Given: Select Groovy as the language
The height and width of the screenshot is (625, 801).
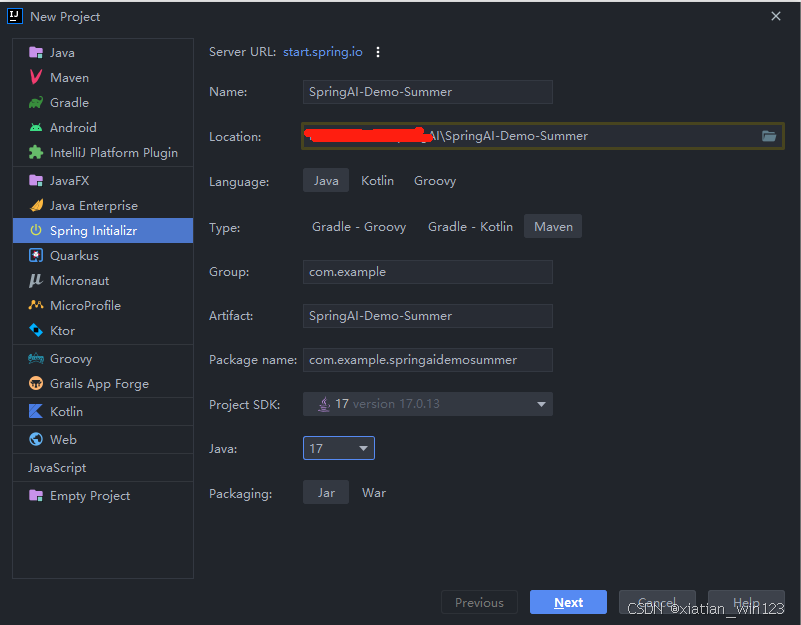Looking at the screenshot, I should click(x=434, y=180).
